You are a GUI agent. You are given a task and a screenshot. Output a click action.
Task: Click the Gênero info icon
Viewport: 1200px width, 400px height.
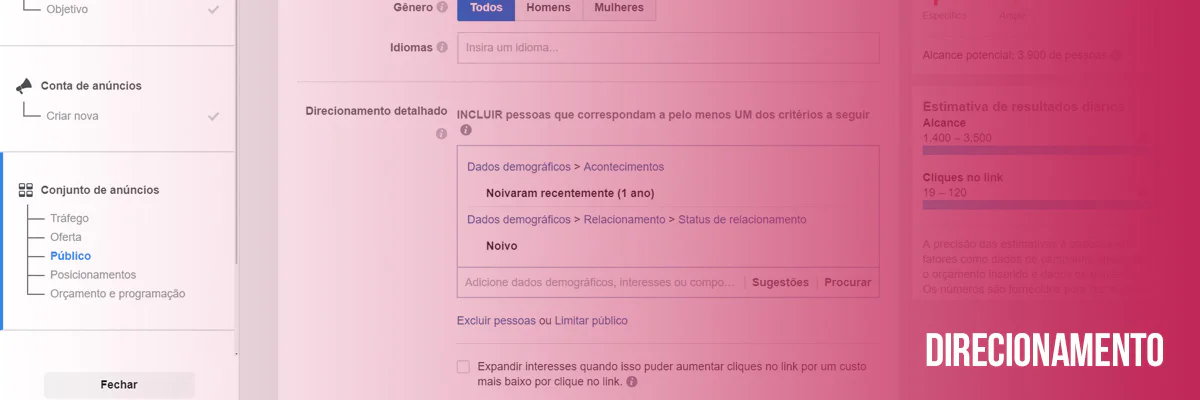point(442,8)
